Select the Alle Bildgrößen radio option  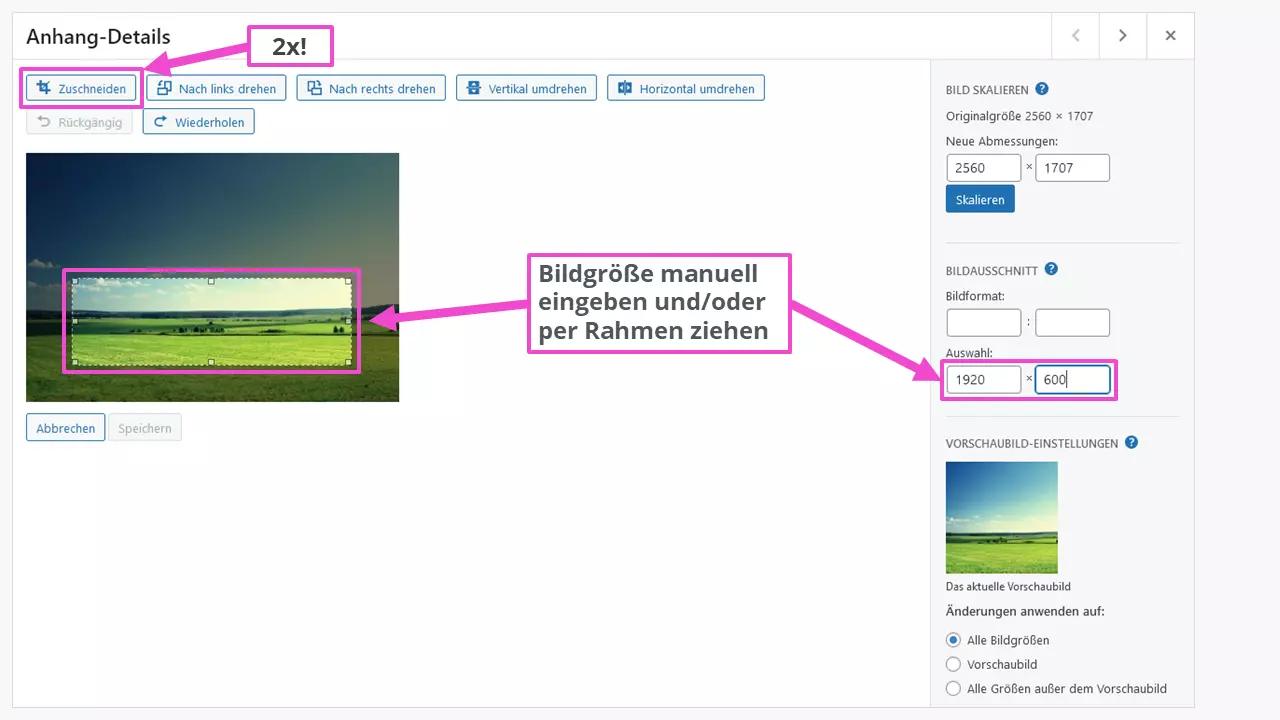(953, 640)
